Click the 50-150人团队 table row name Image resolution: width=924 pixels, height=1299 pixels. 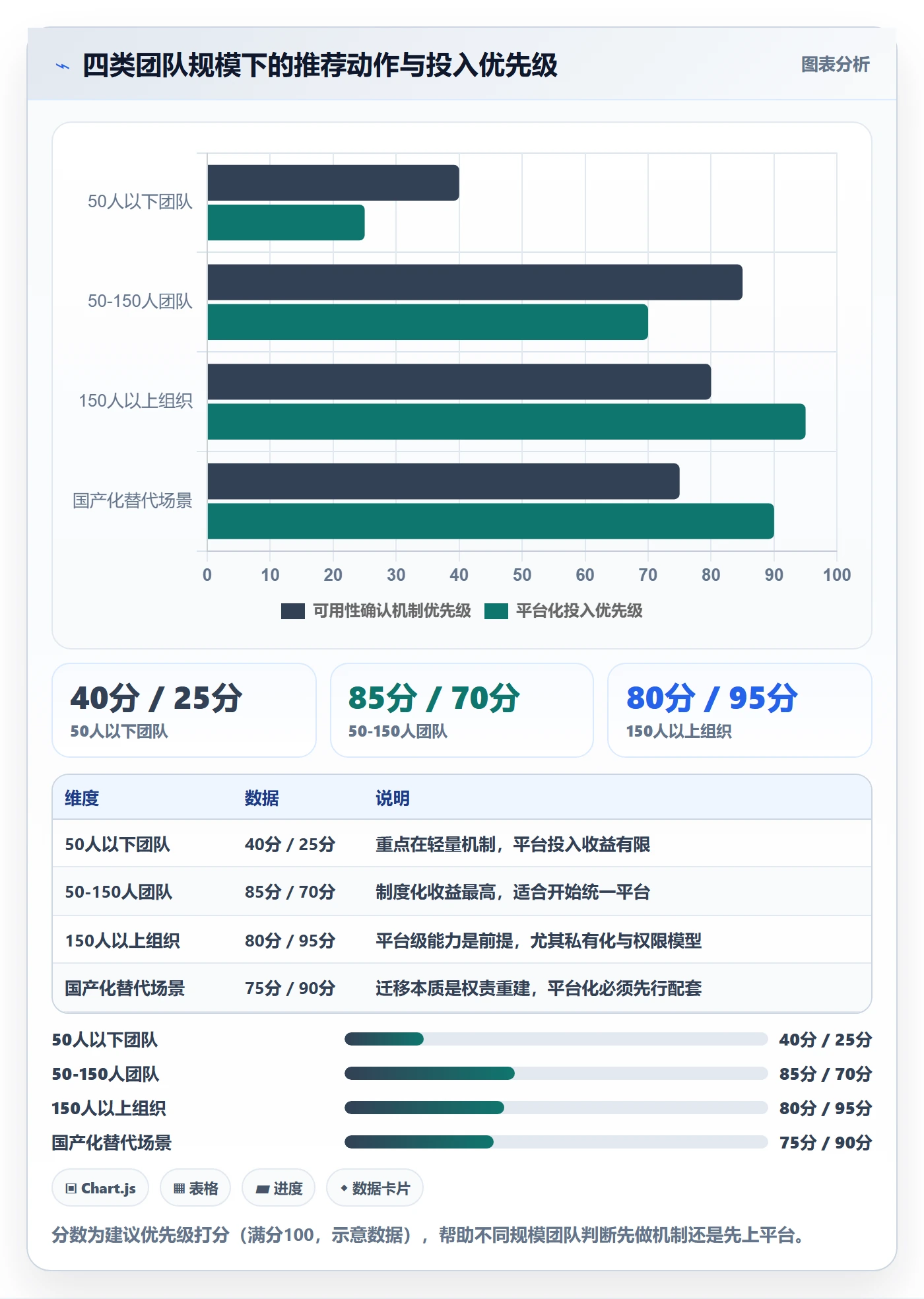tap(119, 892)
